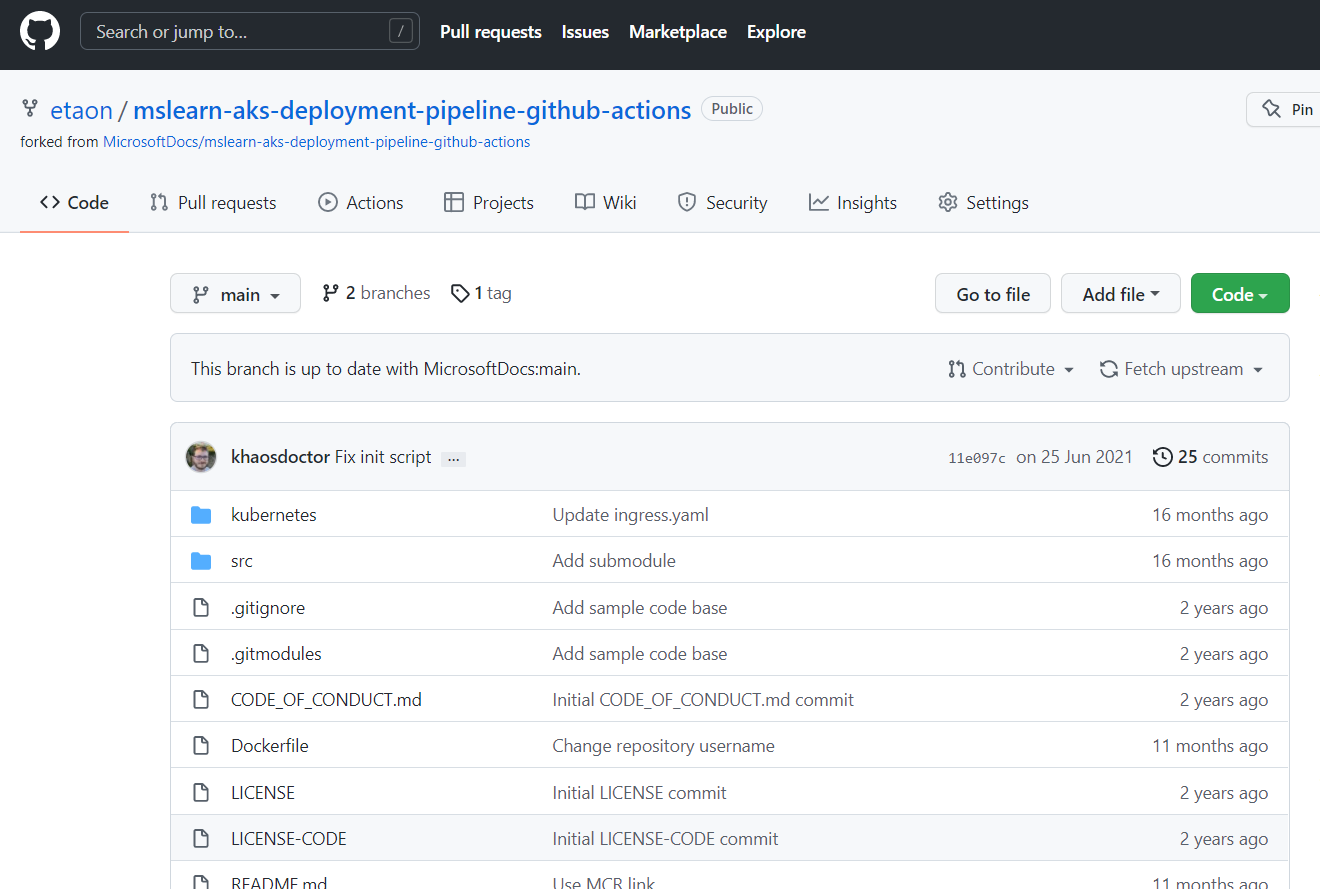Viewport: 1320px width, 889px height.
Task: Open the MicrosoftDocs upstream repository link
Action: (x=316, y=142)
